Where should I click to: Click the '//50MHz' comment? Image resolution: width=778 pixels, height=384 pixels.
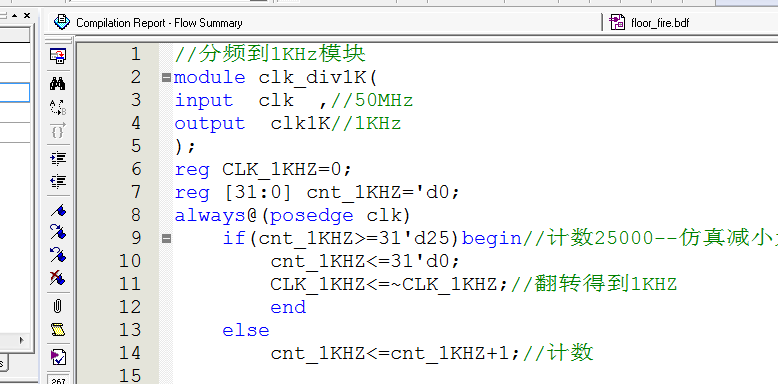[372, 101]
